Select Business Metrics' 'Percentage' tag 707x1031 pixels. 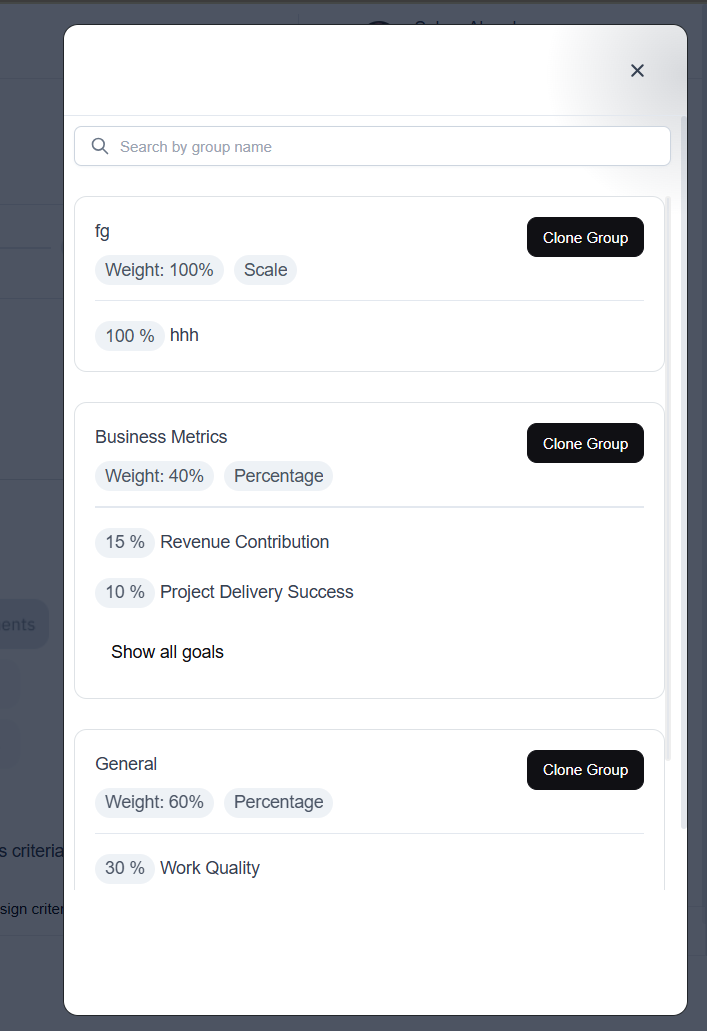click(278, 476)
